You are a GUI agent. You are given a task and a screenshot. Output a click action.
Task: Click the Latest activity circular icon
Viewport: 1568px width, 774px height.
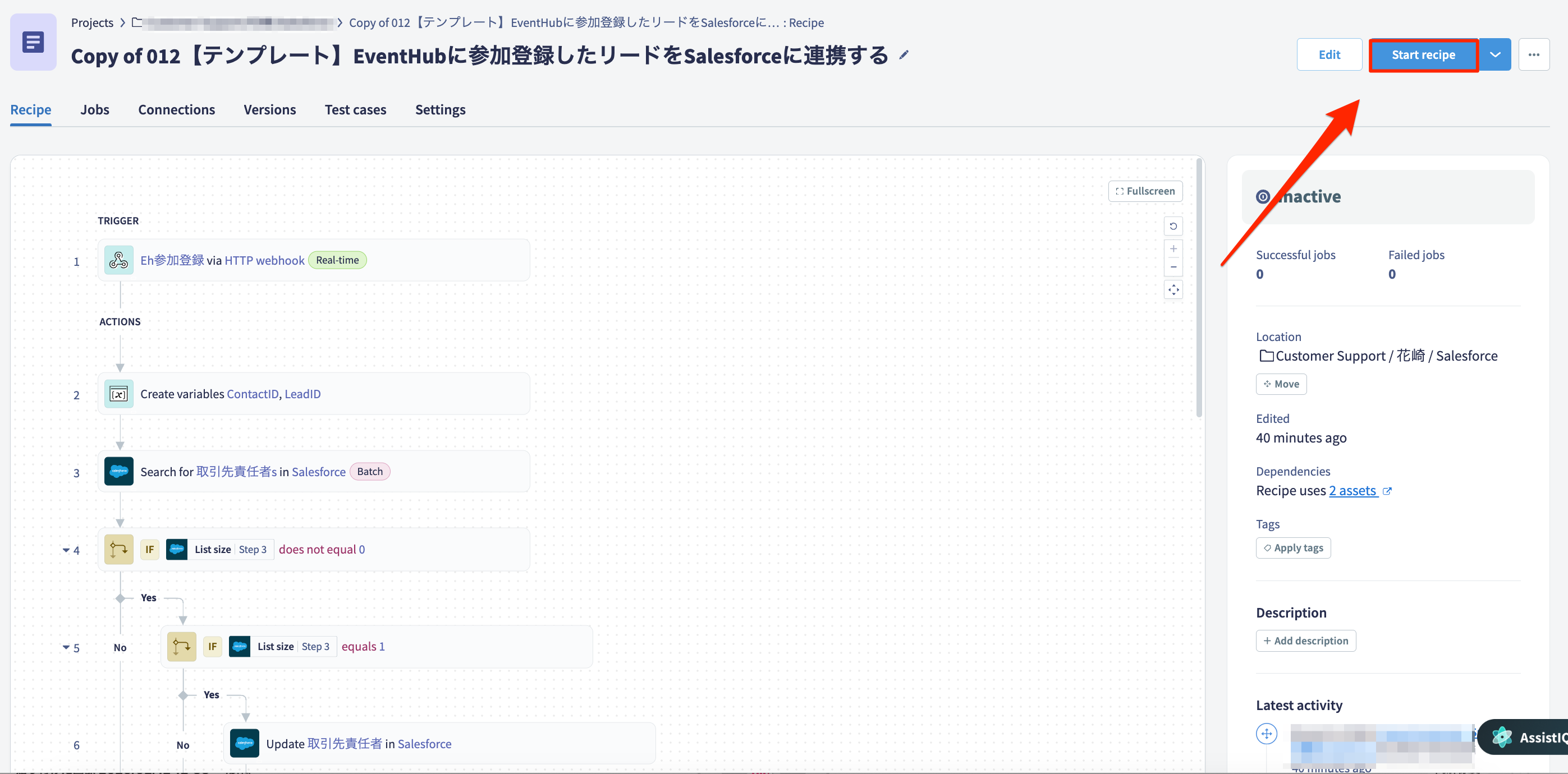click(1266, 734)
